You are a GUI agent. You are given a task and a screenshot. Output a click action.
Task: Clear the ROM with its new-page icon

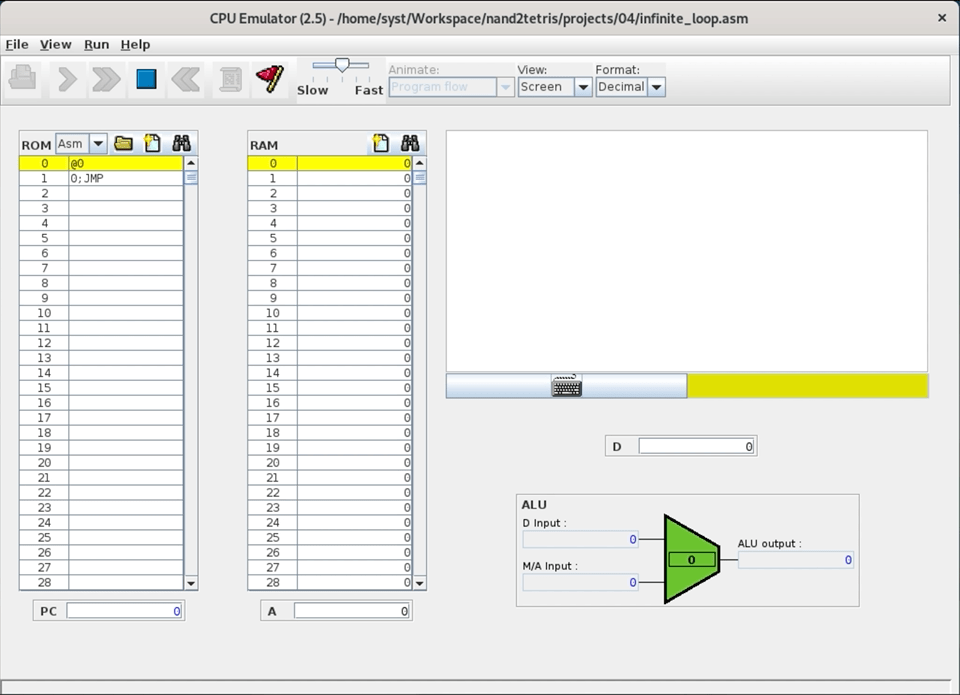pos(152,144)
